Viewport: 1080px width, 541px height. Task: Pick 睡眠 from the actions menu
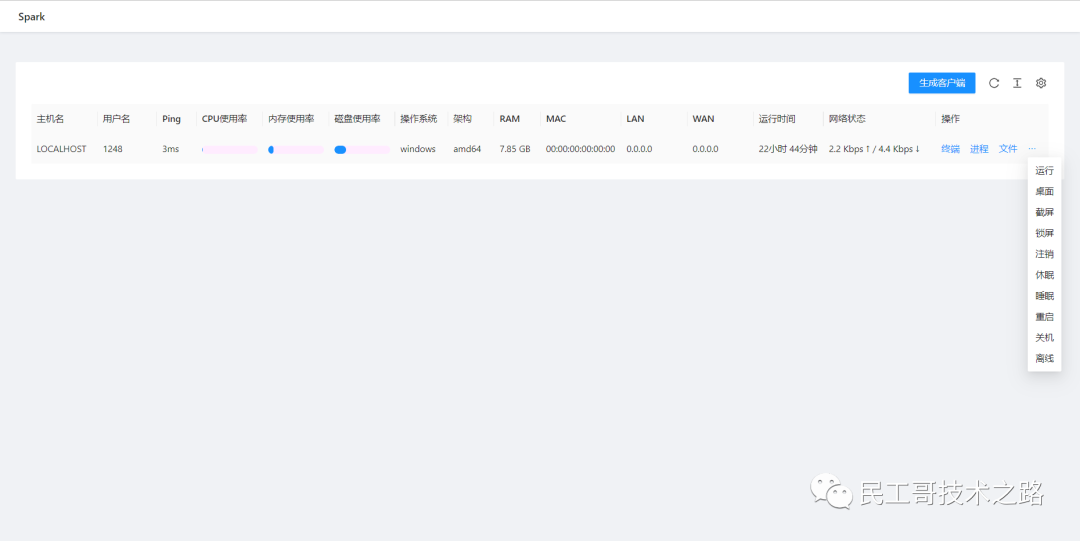coord(1044,296)
